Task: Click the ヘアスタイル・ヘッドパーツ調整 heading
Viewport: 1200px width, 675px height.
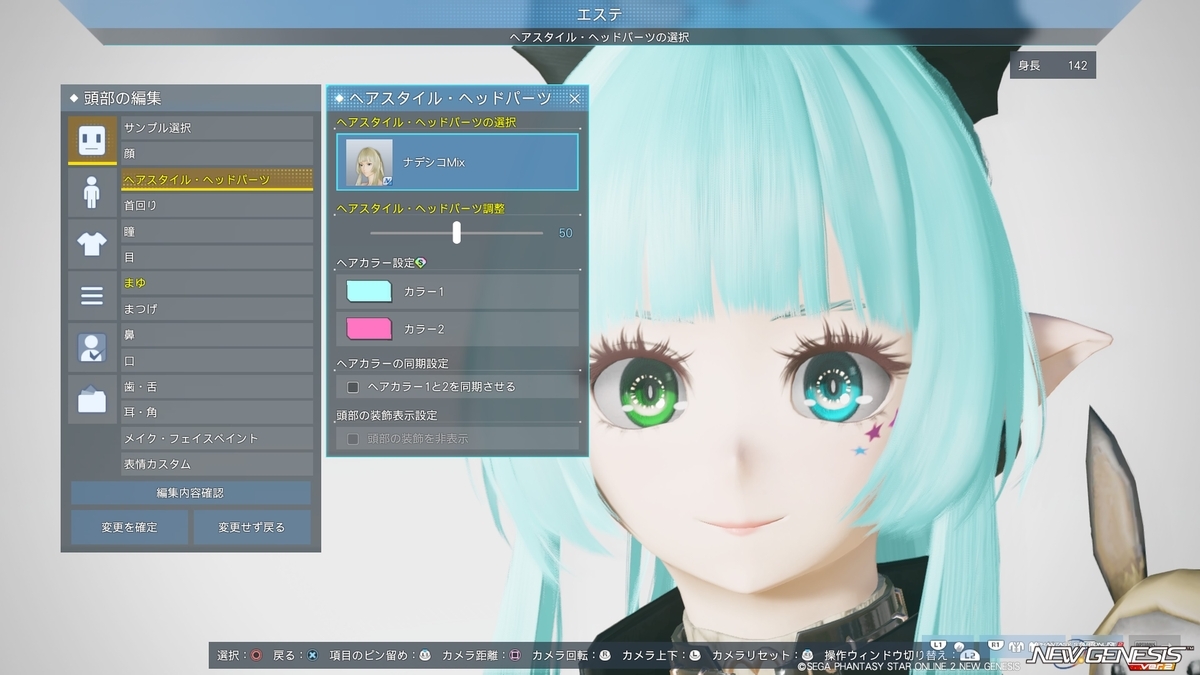Action: 421,208
